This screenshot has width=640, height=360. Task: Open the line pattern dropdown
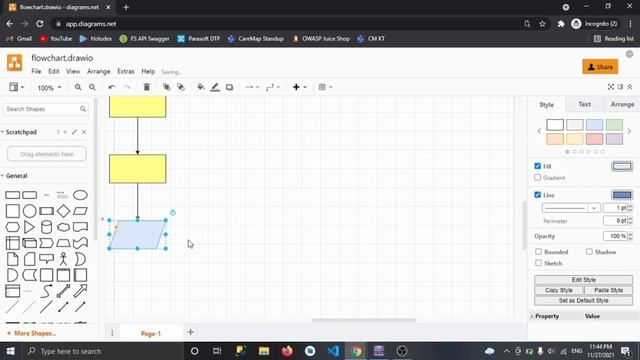pyautogui.click(x=571, y=208)
